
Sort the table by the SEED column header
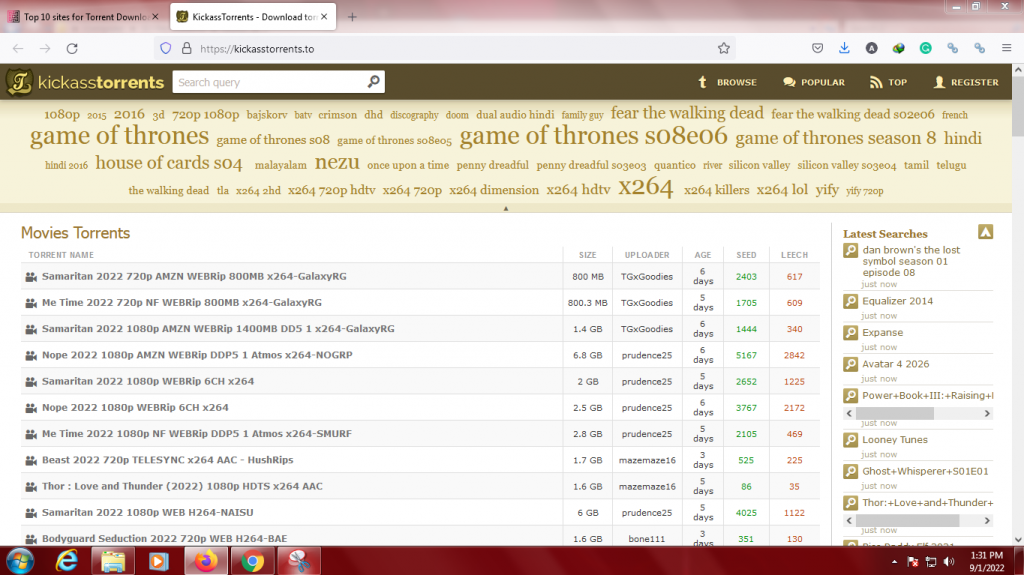[746, 255]
